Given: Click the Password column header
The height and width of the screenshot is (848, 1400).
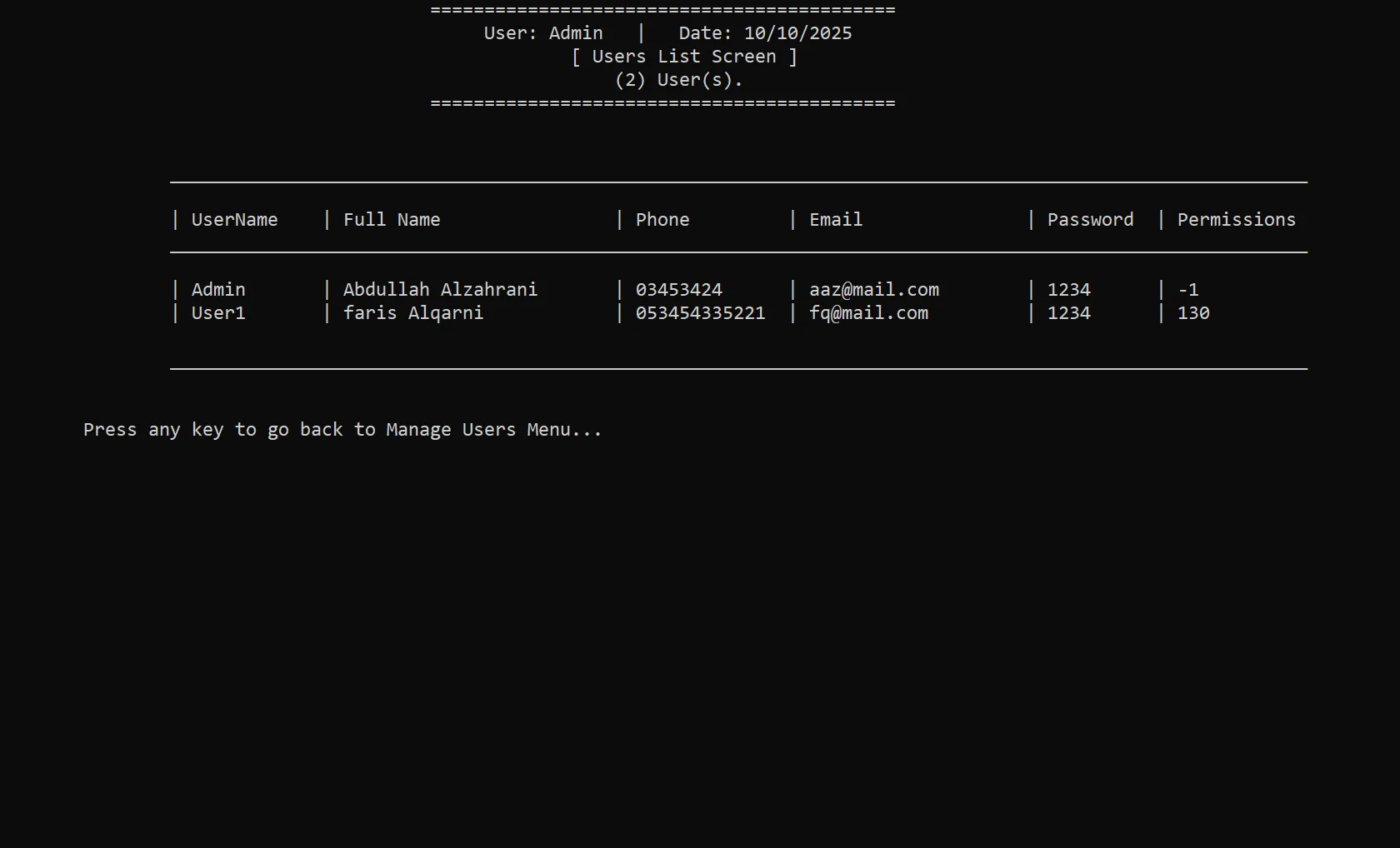Looking at the screenshot, I should coord(1090,220).
